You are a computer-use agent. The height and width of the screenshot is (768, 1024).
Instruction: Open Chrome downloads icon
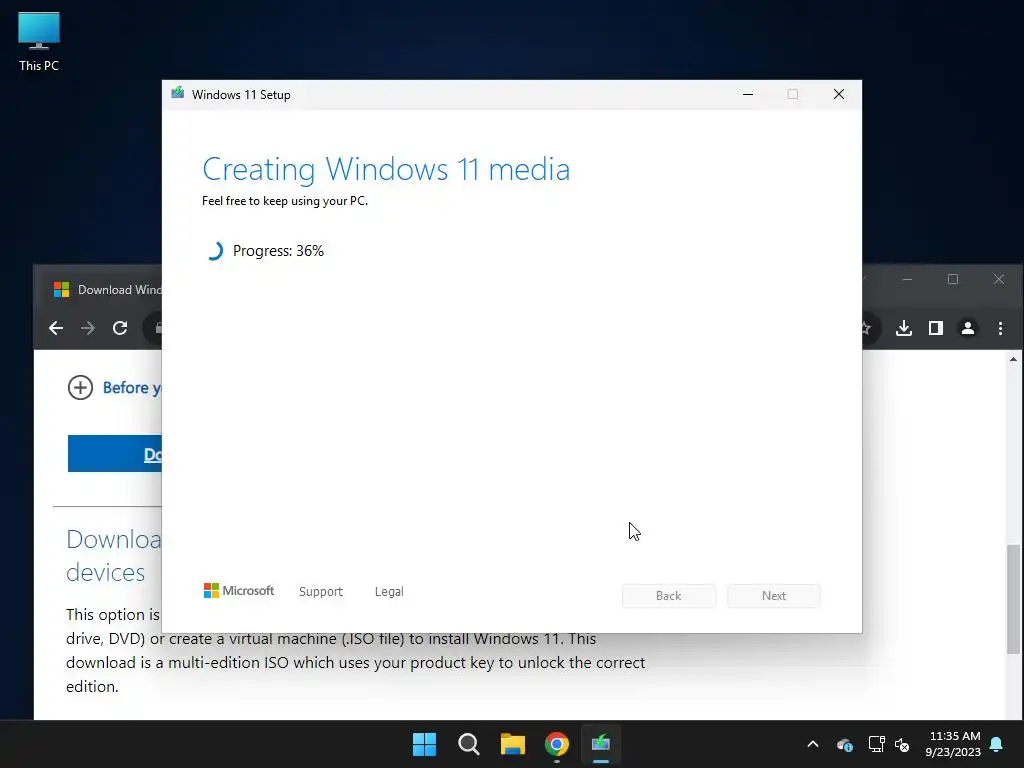(x=904, y=328)
